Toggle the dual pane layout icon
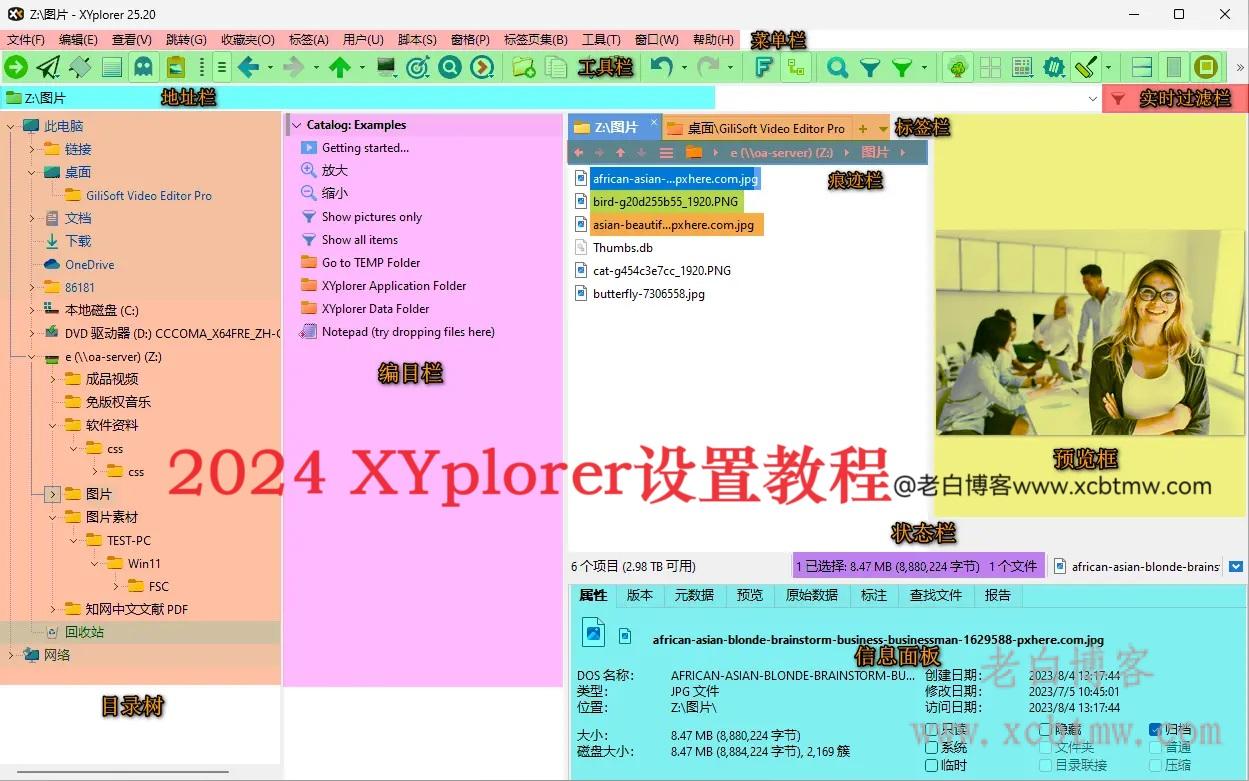The width and height of the screenshot is (1249, 781). 1143,67
